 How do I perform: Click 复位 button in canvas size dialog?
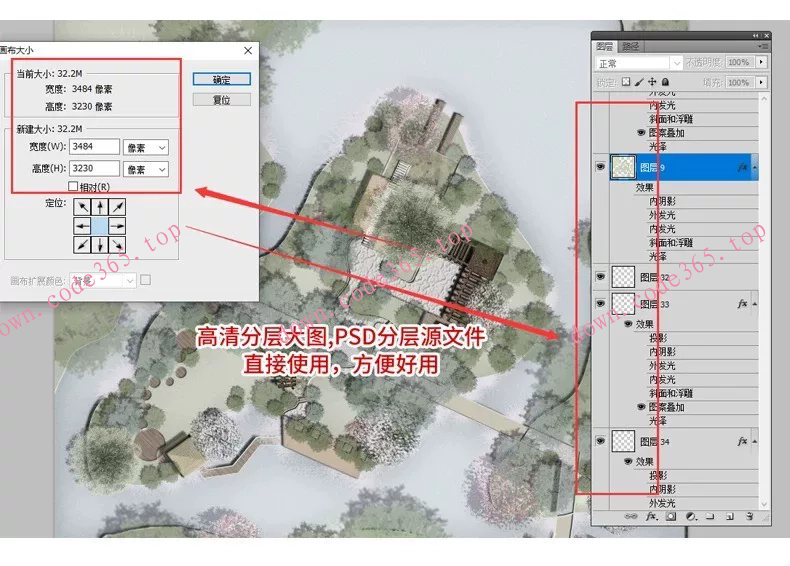click(x=222, y=100)
